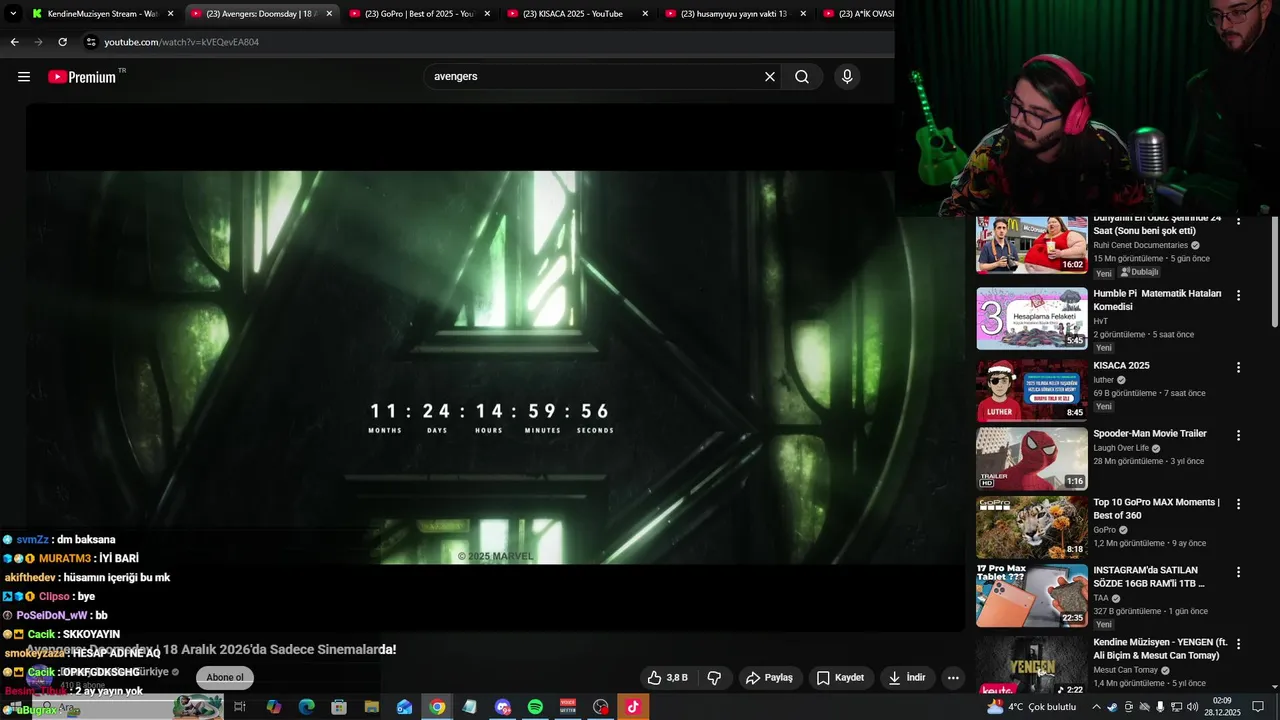
Task: Open File Explorer from the taskbar
Action: [x=371, y=707]
